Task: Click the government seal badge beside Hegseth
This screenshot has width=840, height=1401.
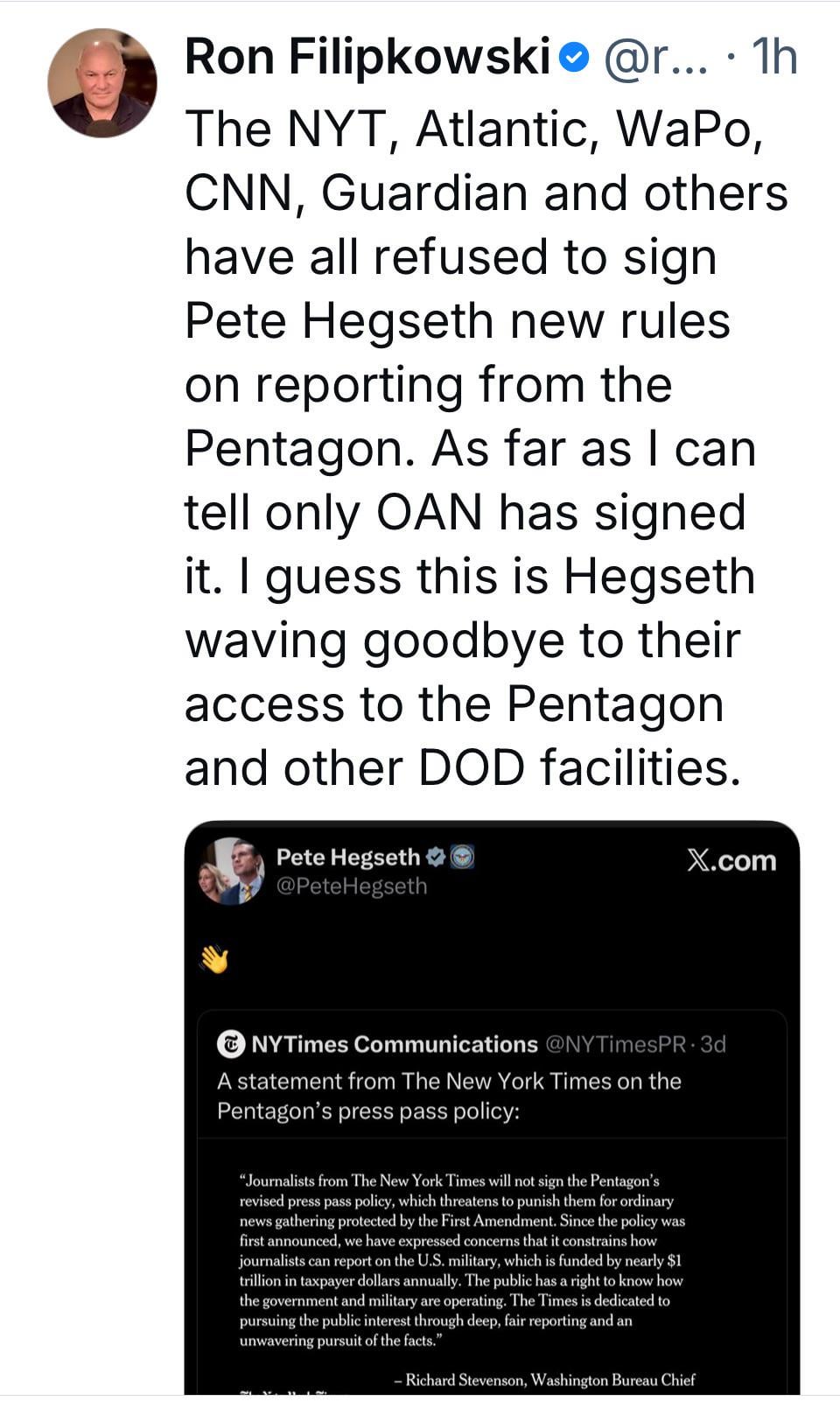Action: point(462,857)
